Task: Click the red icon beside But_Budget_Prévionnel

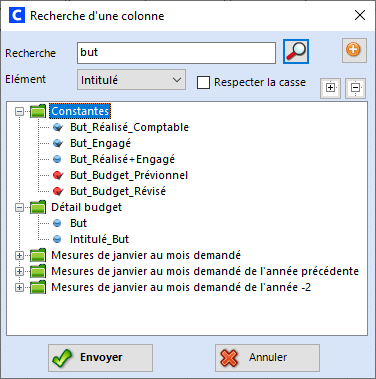Action: (58, 175)
